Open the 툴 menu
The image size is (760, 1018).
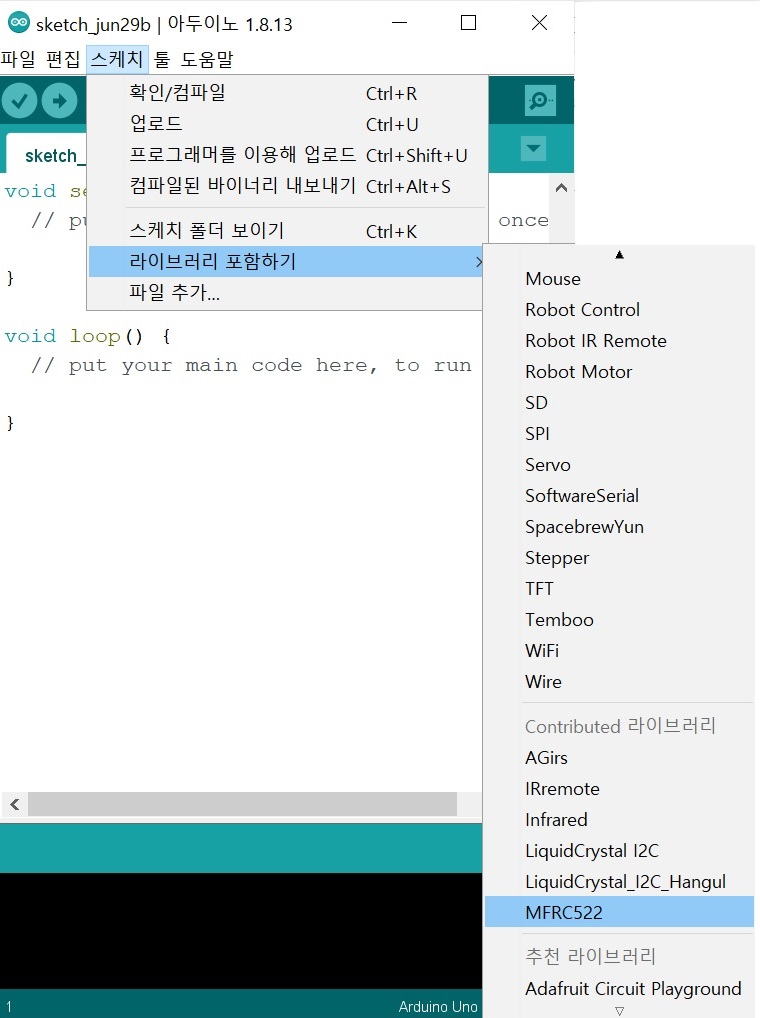tap(162, 60)
